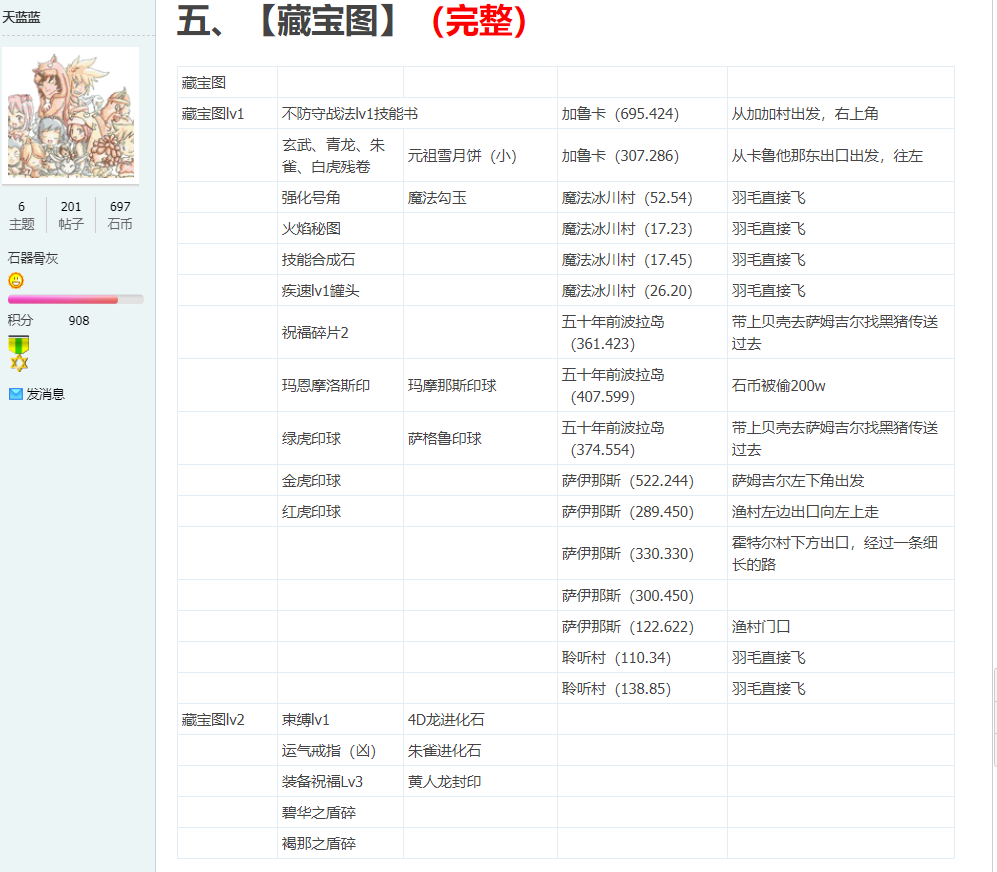Image resolution: width=997 pixels, height=872 pixels.
Task: Open the 697 石币 coin count
Action: pos(120,215)
